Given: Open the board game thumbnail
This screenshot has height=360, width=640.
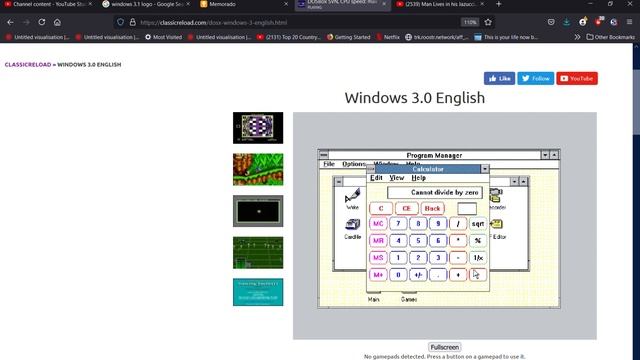Looking at the screenshot, I should point(258,128).
